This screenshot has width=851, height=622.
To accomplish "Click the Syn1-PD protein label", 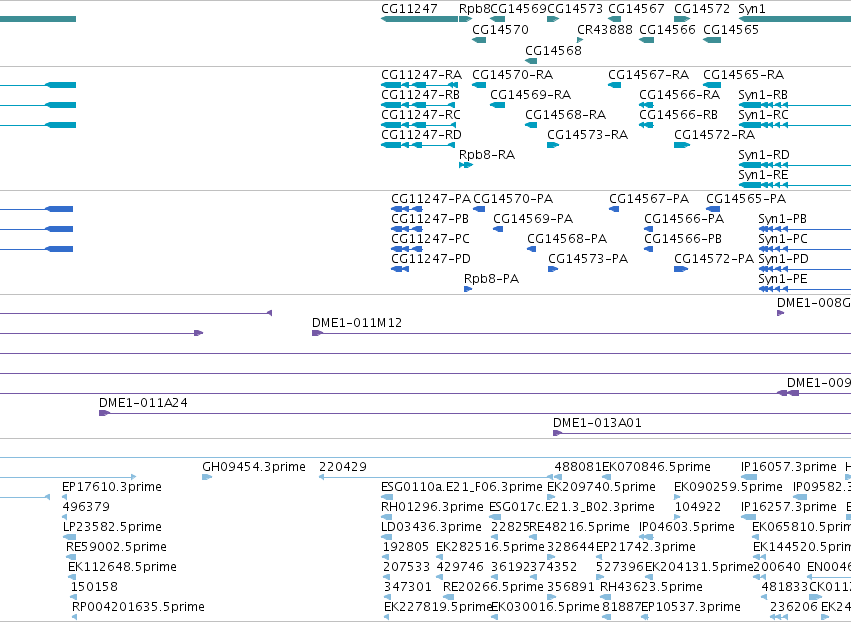I will [x=783, y=259].
